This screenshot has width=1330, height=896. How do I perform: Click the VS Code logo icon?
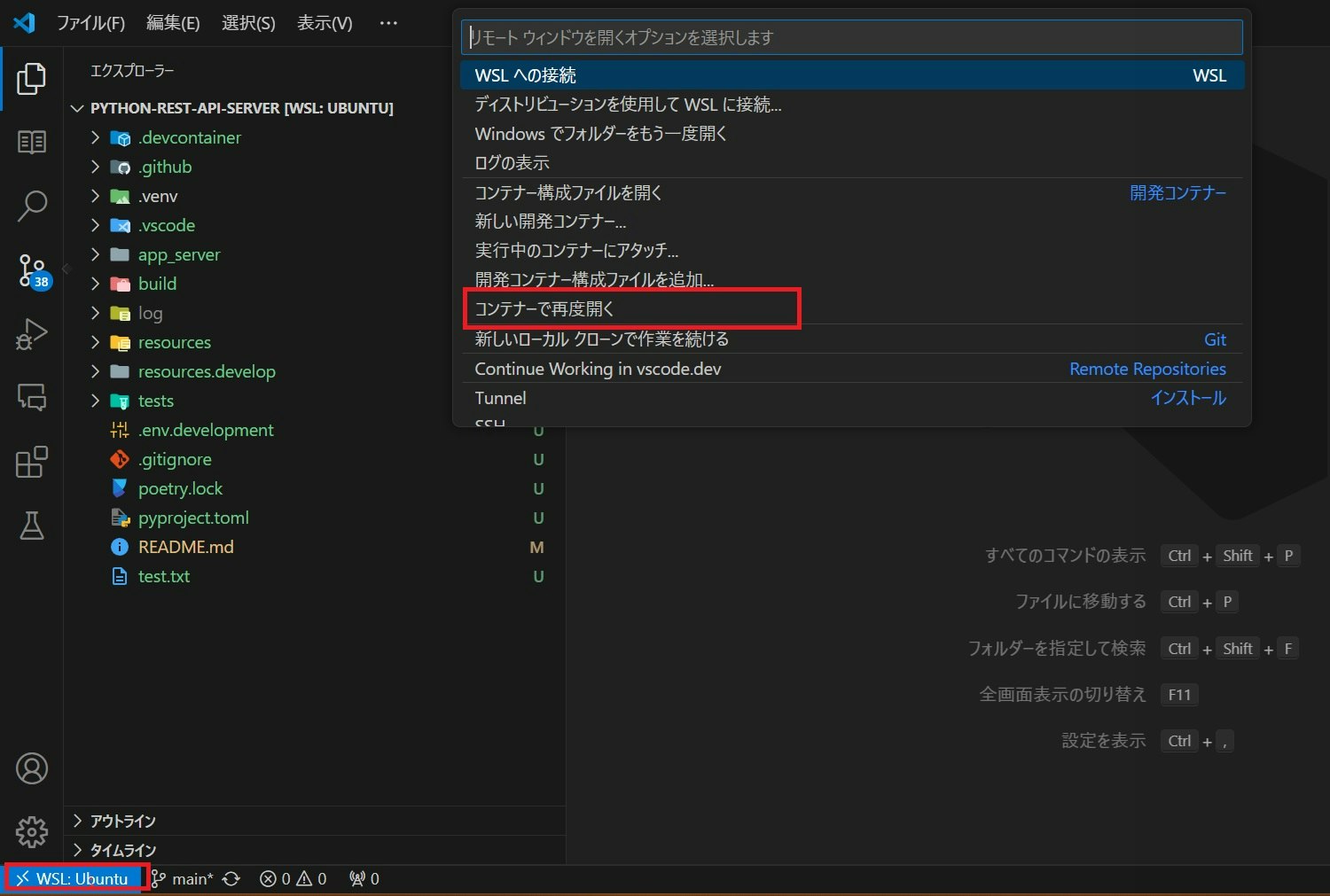tap(24, 22)
